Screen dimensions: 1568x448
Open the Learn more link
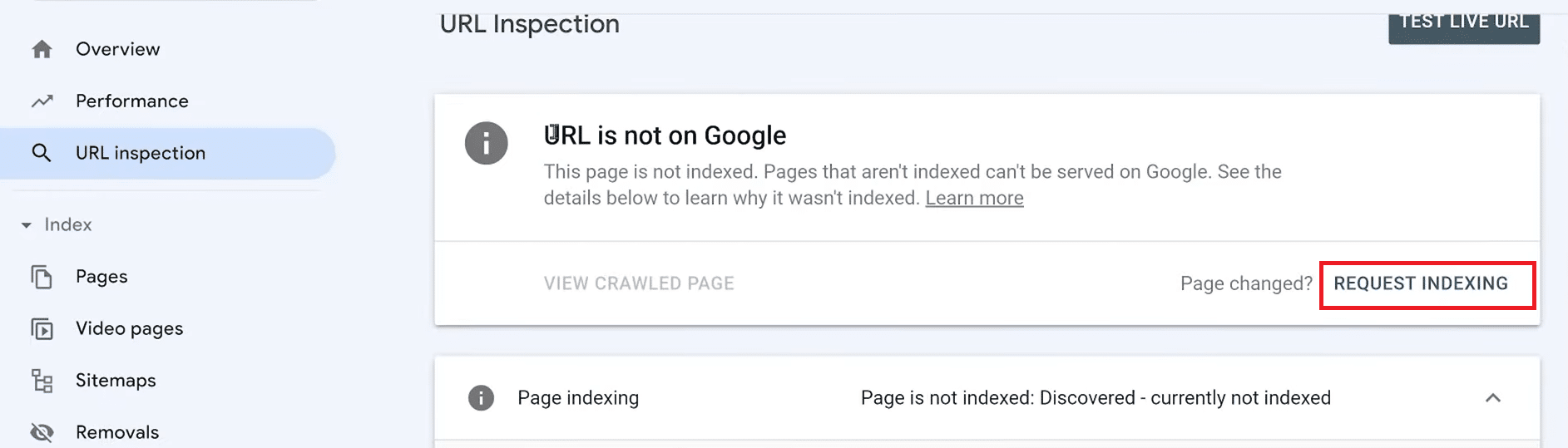click(x=974, y=199)
